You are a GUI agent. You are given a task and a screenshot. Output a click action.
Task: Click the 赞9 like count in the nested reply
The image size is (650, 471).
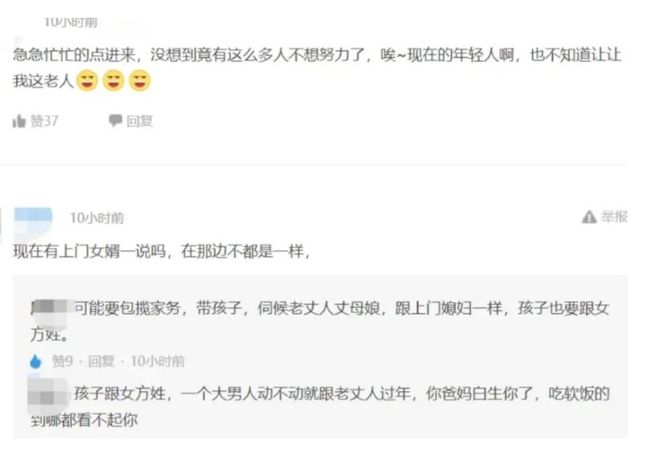tap(63, 361)
